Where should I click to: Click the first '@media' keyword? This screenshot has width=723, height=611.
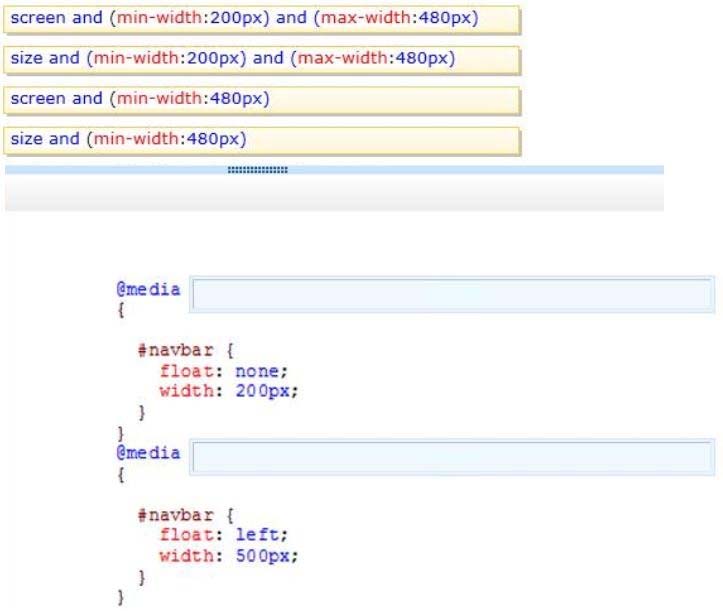tap(148, 290)
